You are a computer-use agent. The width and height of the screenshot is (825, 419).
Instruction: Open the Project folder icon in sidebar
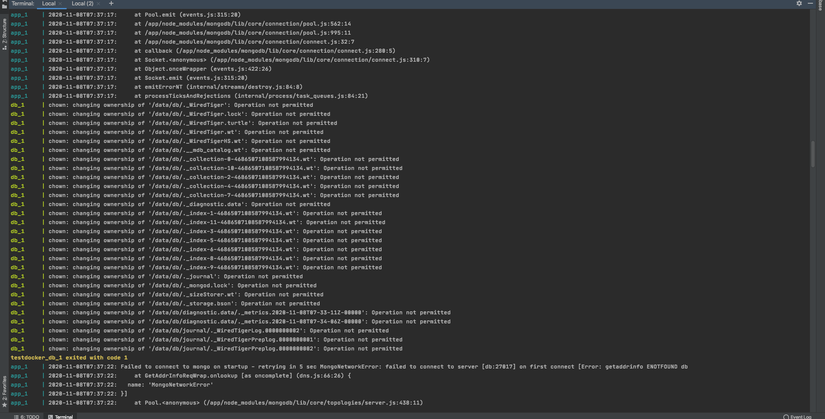pyautogui.click(x=4, y=4)
